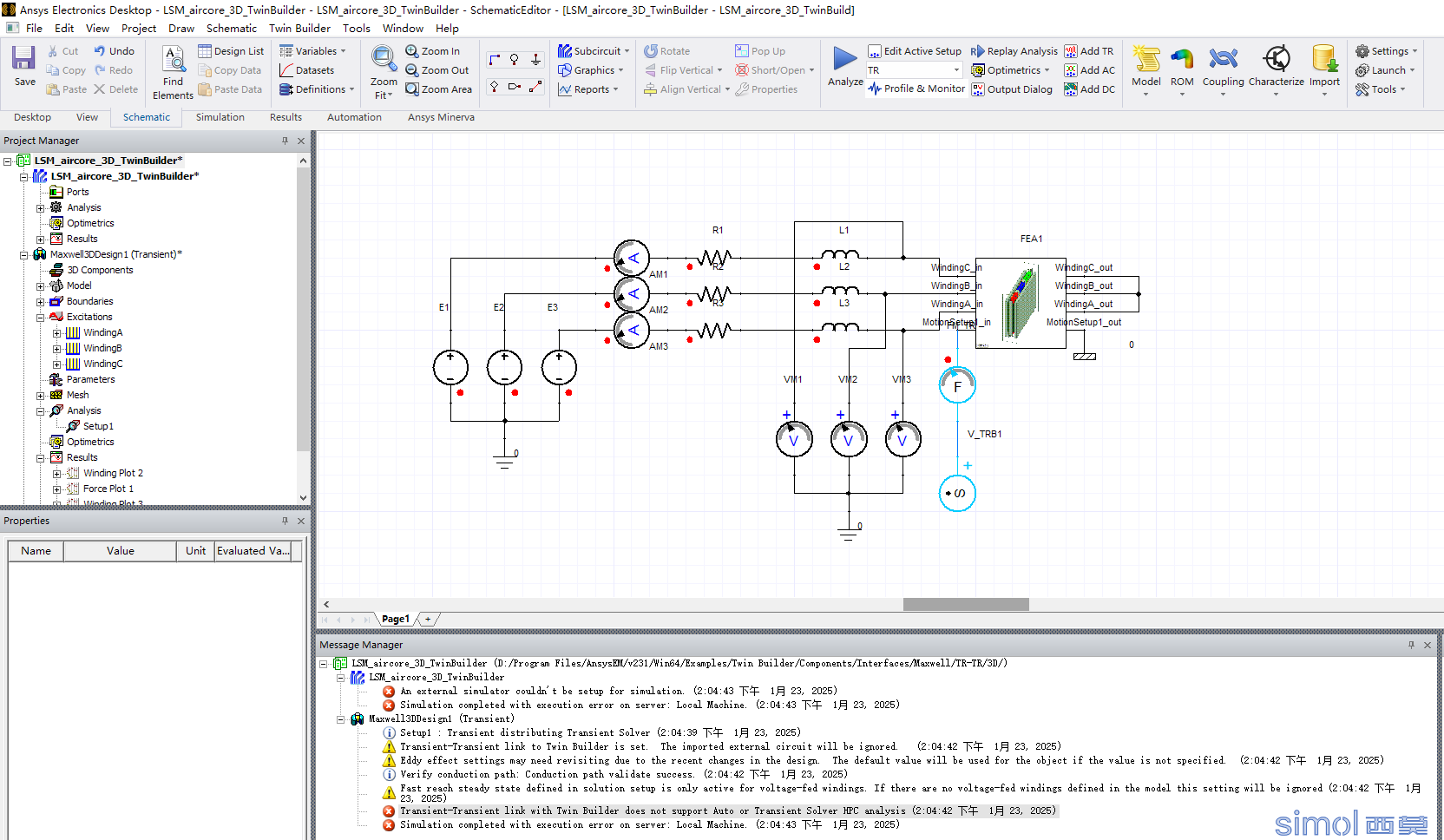Open Profile & Monitor

point(916,89)
